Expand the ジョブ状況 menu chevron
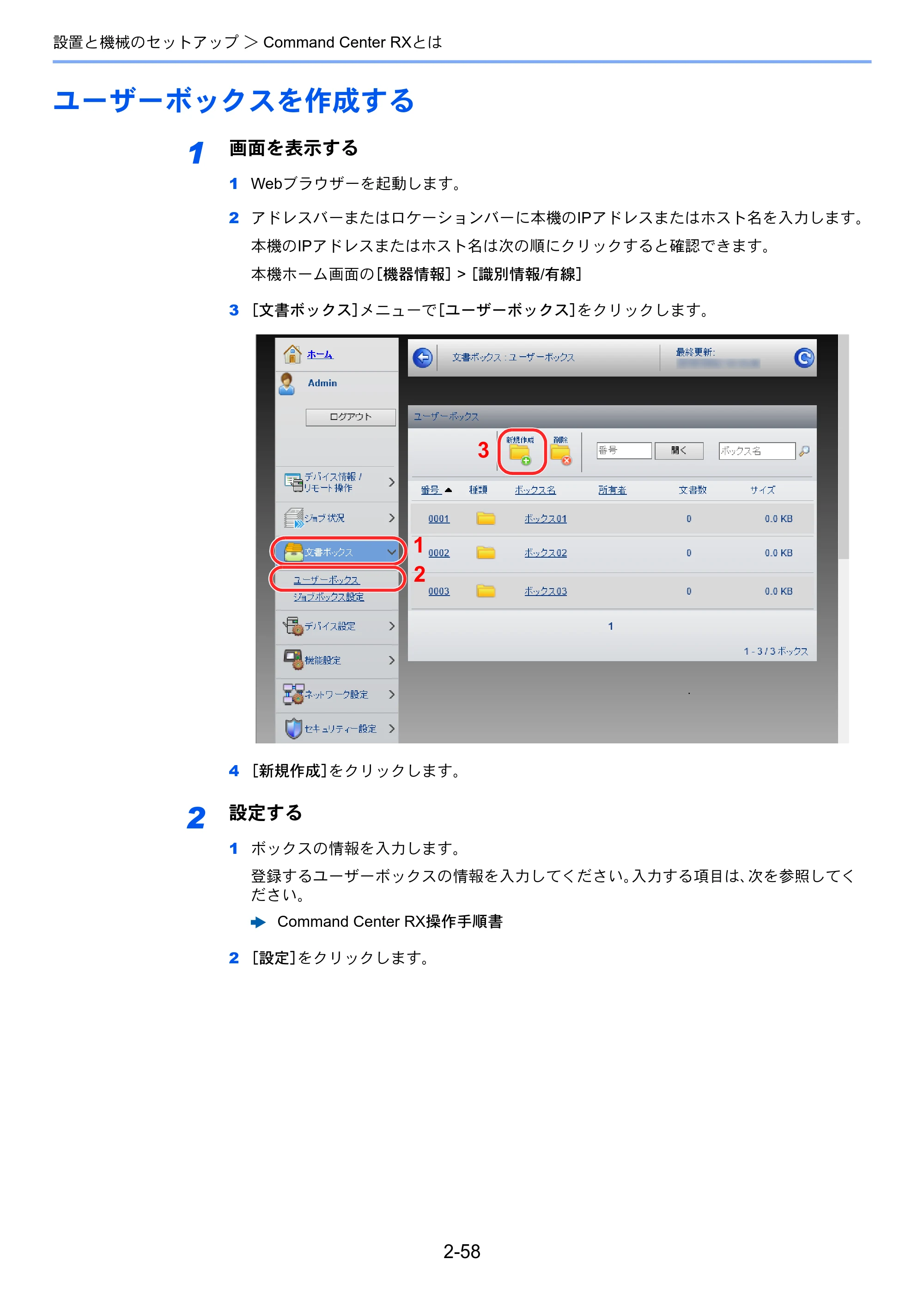 (x=391, y=518)
